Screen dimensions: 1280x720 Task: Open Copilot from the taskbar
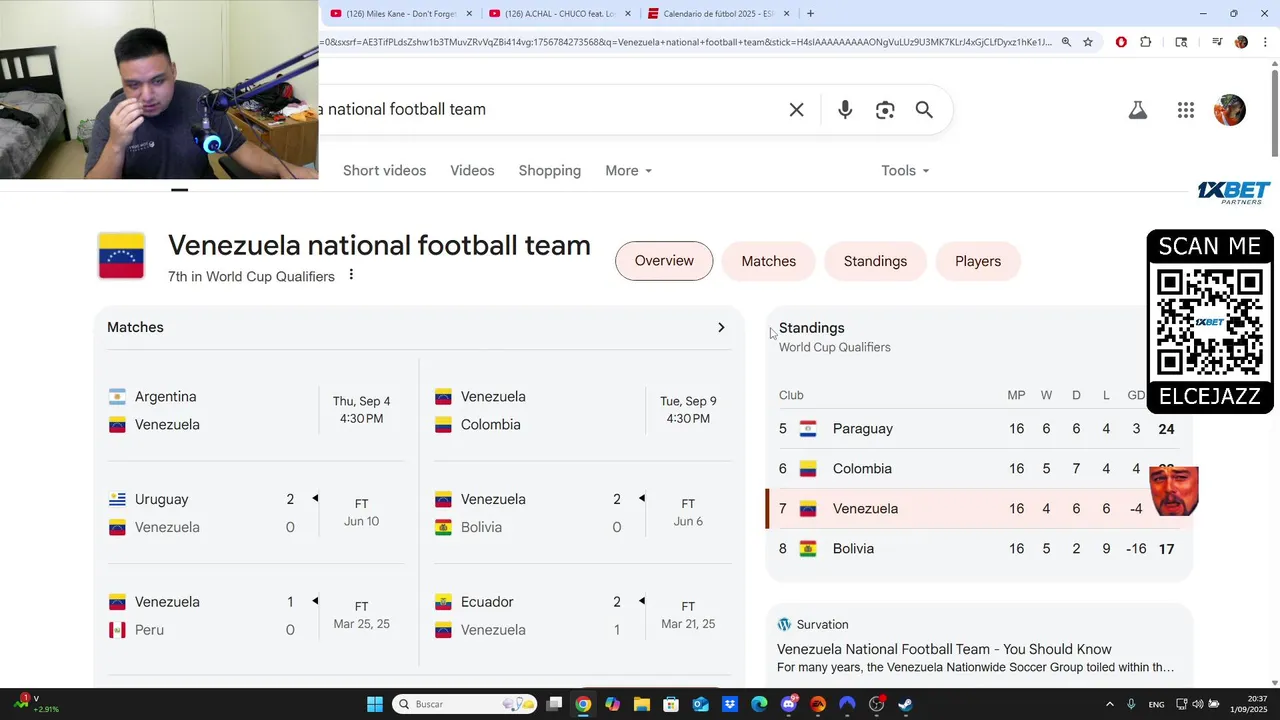tap(612, 704)
